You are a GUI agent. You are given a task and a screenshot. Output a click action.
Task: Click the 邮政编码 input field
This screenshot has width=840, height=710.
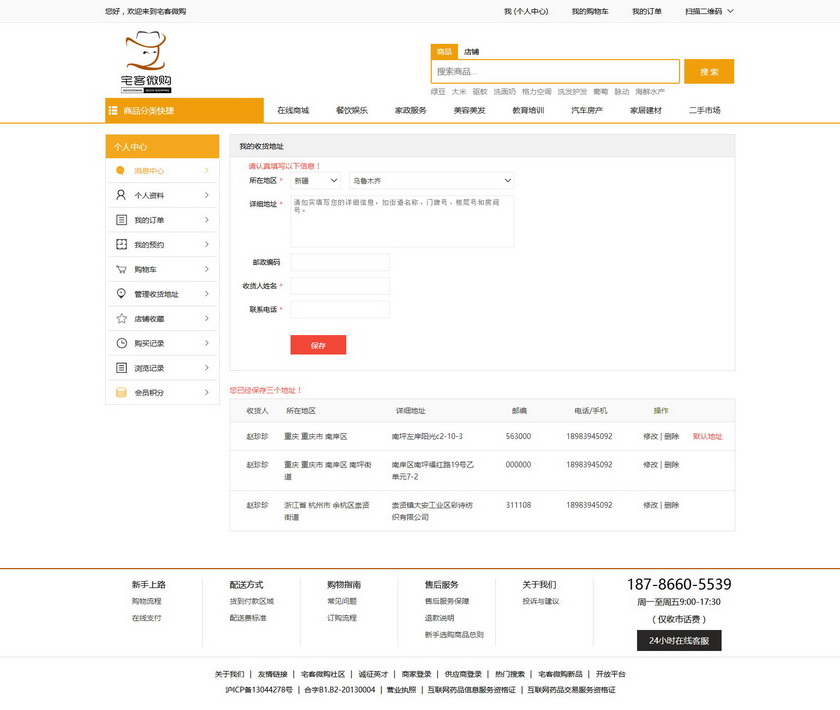pos(340,262)
